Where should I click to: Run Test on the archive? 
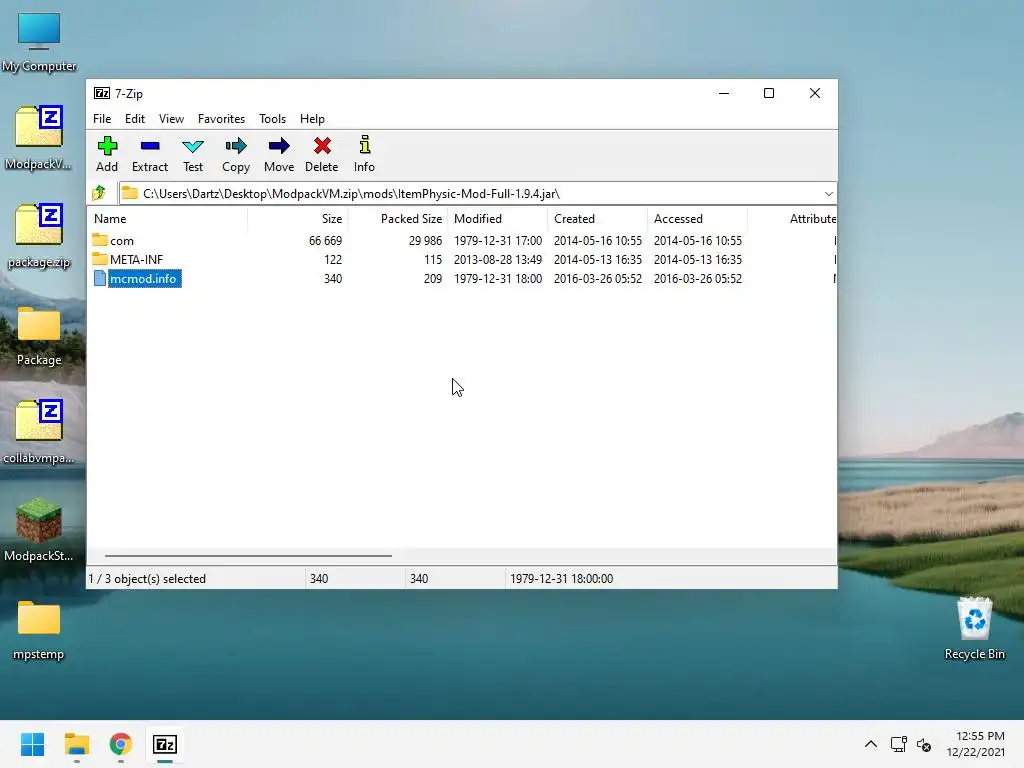193,154
